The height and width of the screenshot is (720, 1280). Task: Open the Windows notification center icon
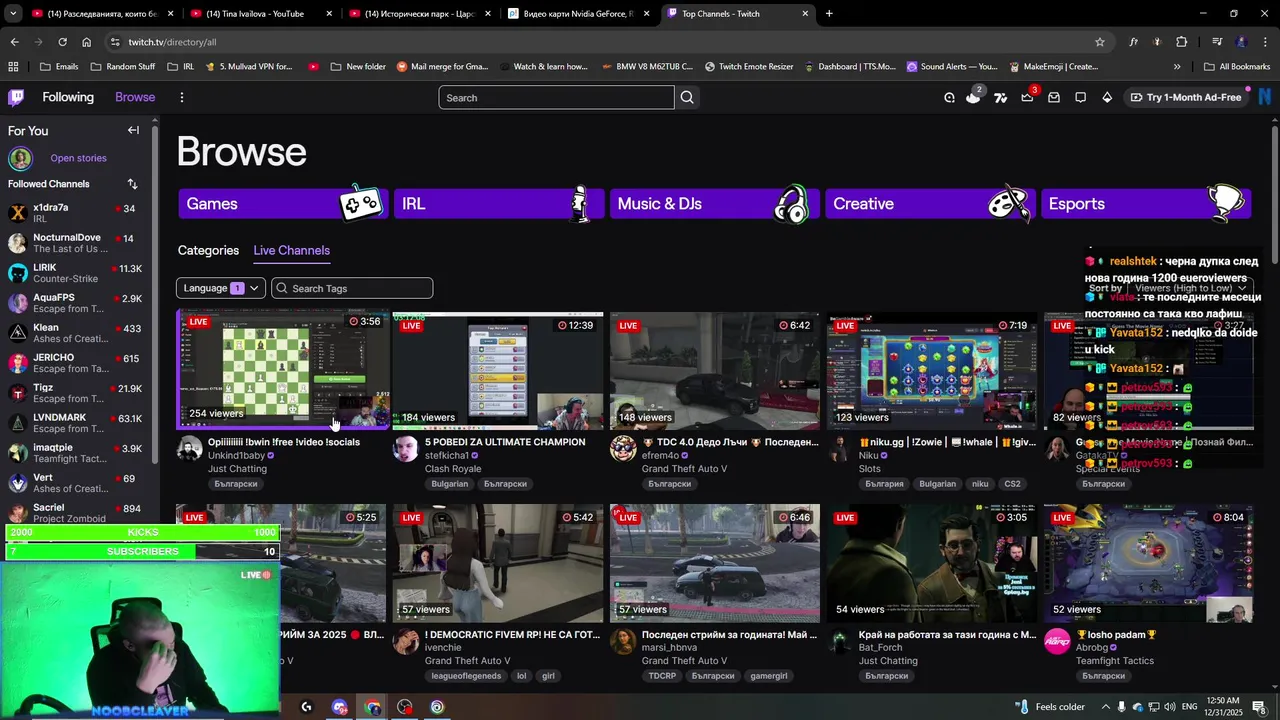pyautogui.click(x=1259, y=707)
